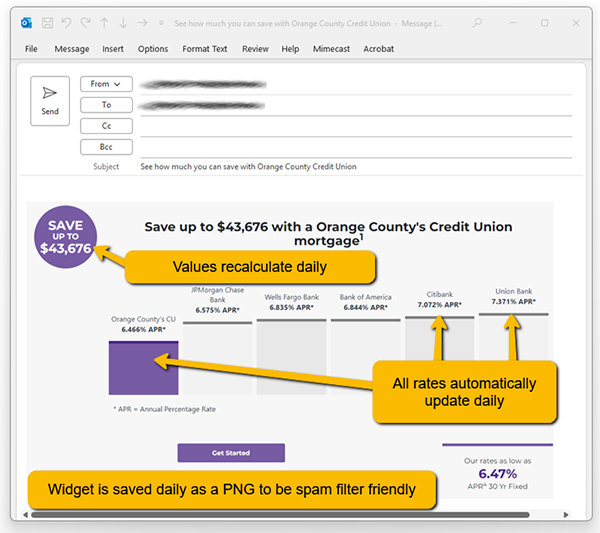Image resolution: width=600 pixels, height=533 pixels.
Task: Go to previous item up arrow
Action: 104,22
